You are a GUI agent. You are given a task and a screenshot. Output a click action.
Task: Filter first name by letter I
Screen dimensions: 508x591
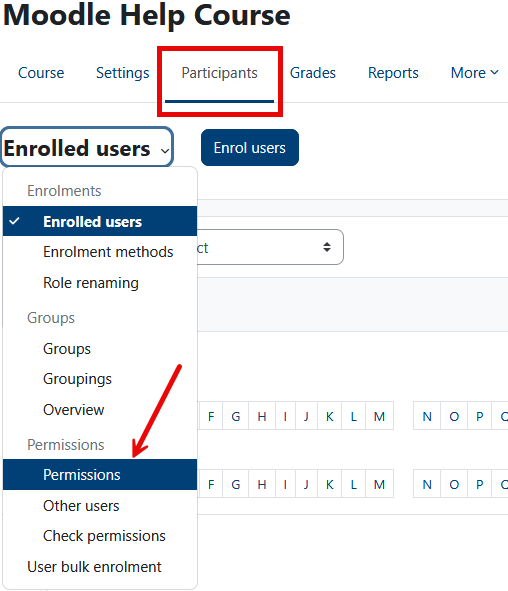point(285,416)
